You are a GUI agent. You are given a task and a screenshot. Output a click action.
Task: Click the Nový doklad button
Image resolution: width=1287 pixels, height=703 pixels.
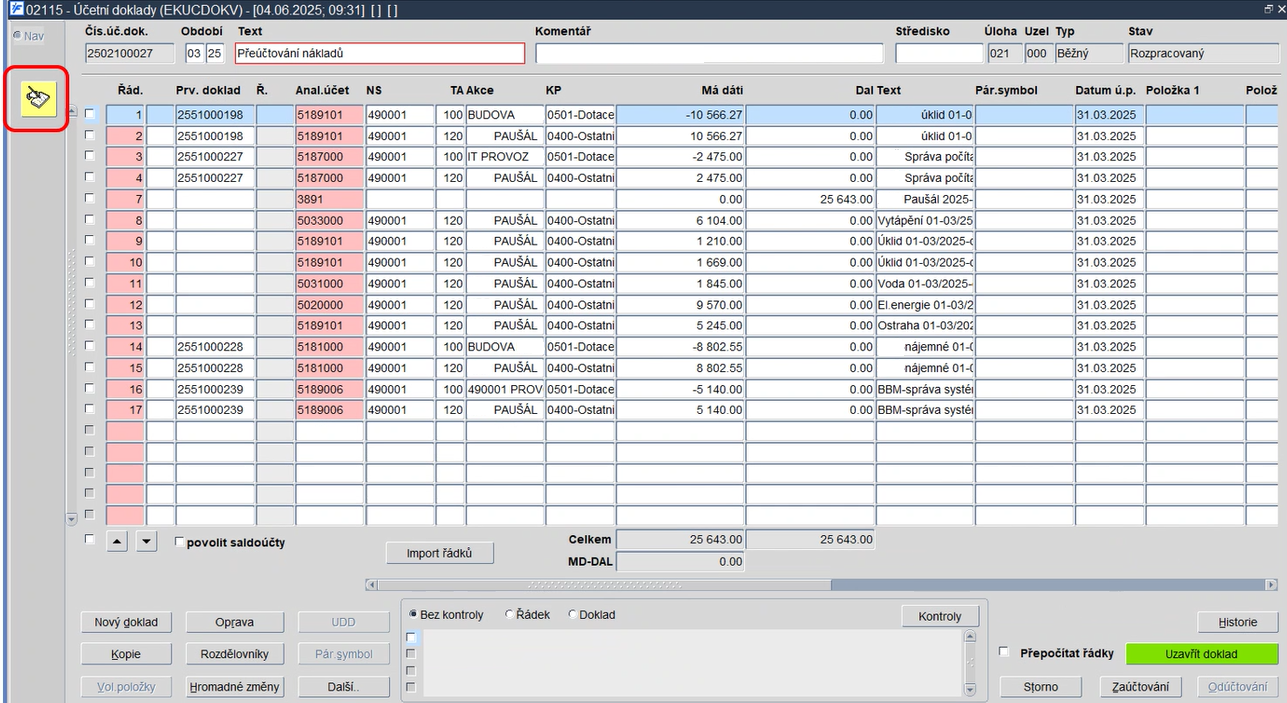pyautogui.click(x=126, y=622)
